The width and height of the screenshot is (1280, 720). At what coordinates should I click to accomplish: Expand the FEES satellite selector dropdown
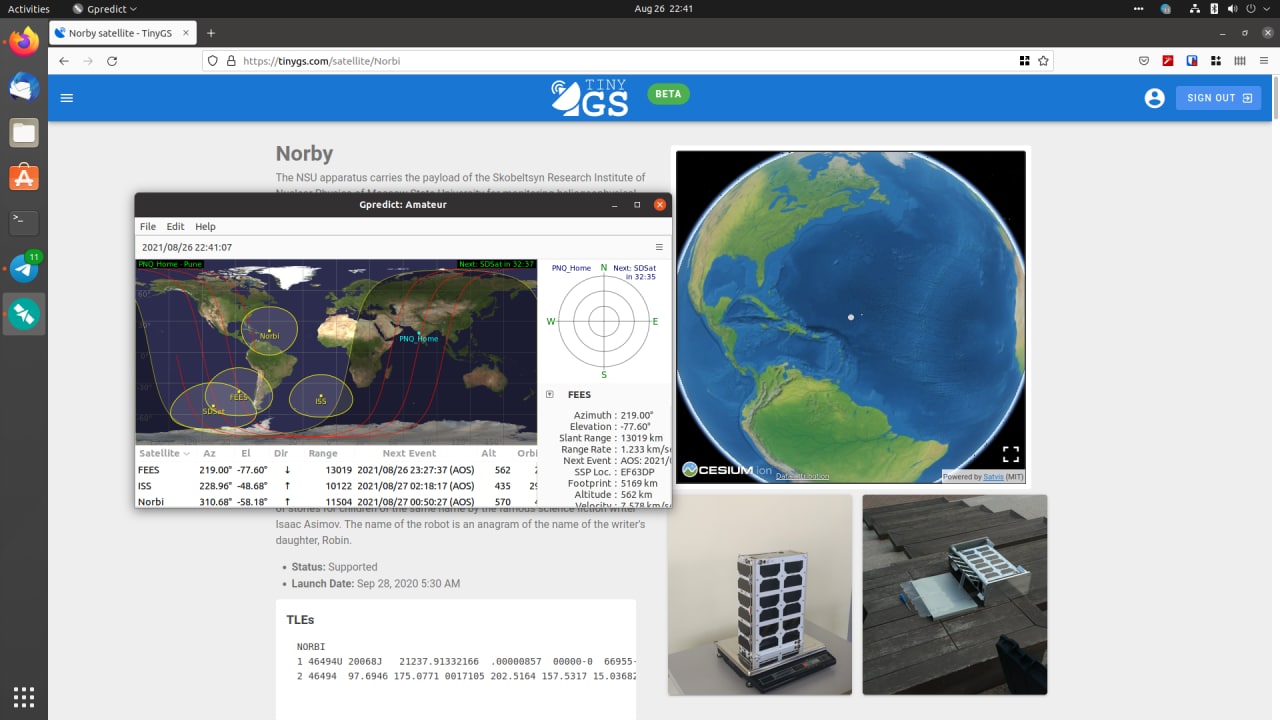point(550,395)
